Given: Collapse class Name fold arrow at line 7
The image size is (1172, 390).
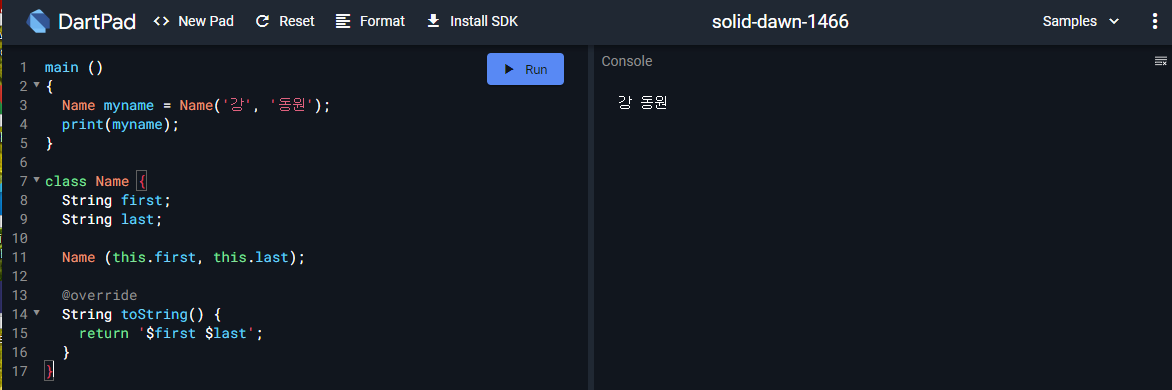Looking at the screenshot, I should (x=37, y=179).
